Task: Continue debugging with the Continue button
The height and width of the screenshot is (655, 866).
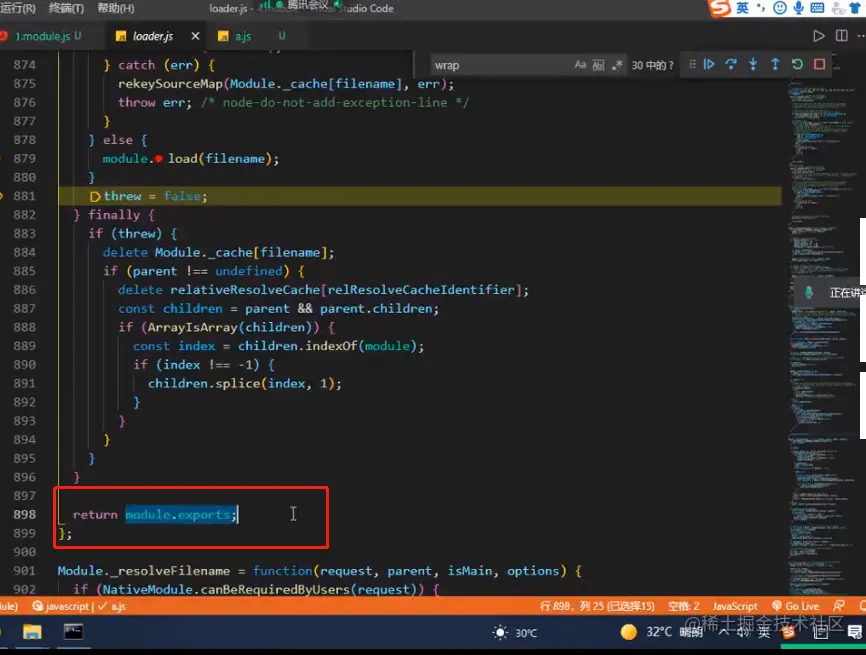Action: pyautogui.click(x=709, y=65)
